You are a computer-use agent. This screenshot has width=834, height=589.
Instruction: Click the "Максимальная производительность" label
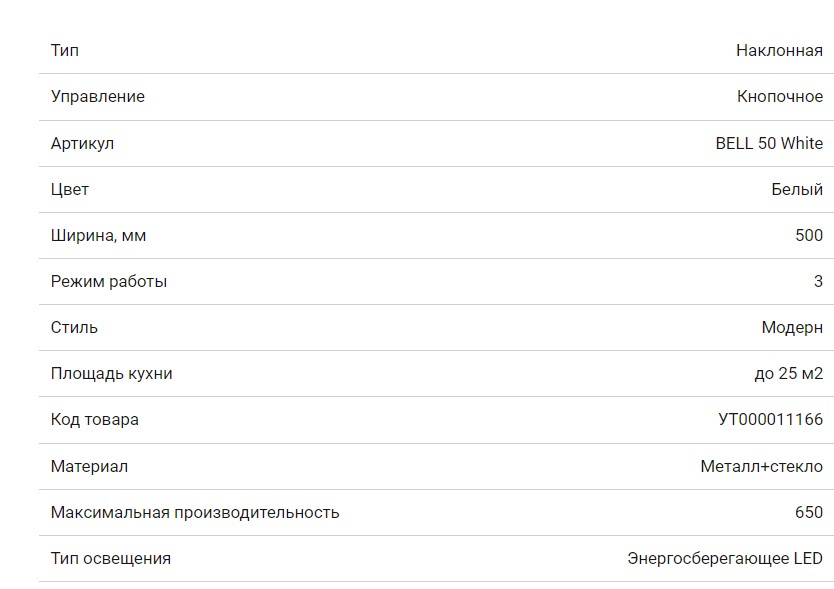click(195, 512)
